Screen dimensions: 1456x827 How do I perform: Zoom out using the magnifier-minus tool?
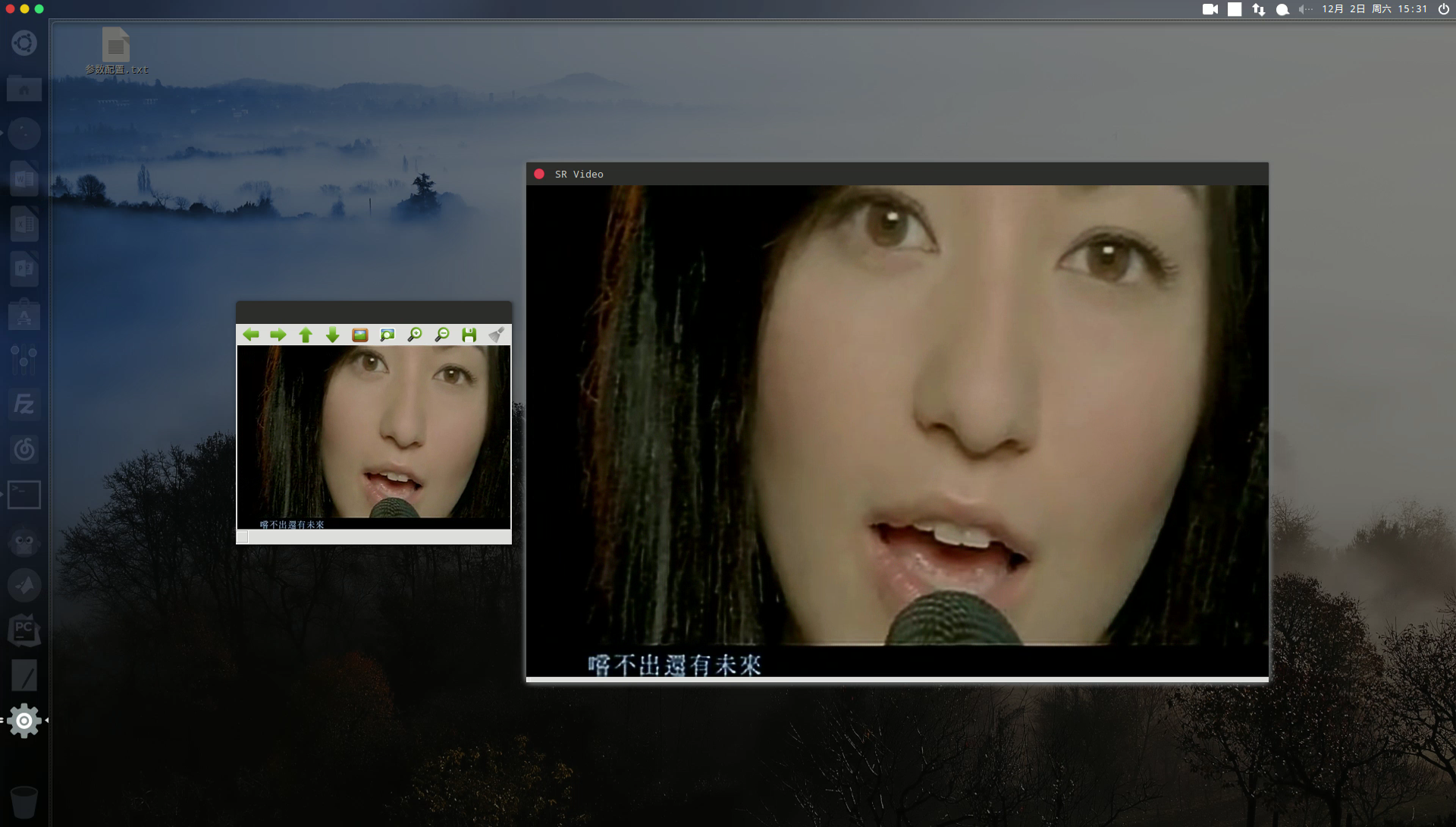click(x=442, y=334)
